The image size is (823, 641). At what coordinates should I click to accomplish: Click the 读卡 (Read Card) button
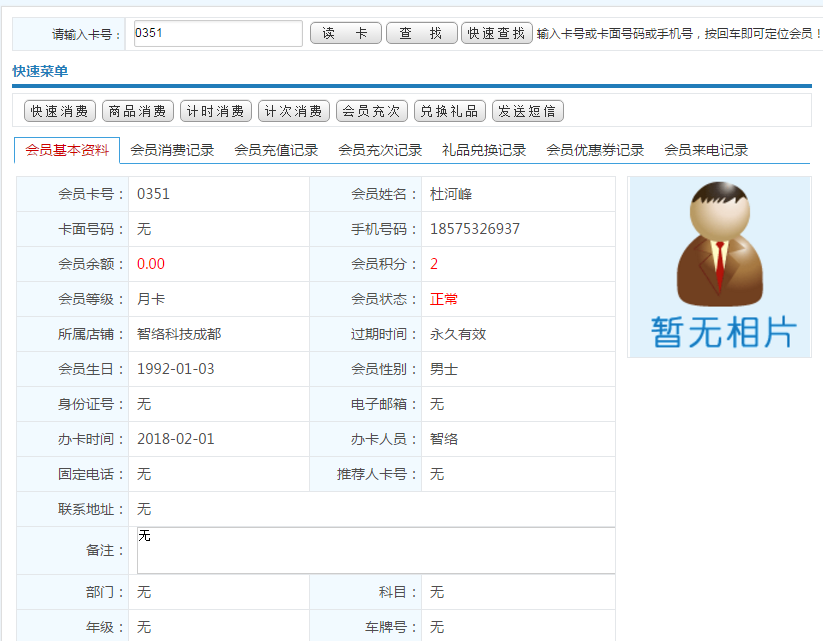[345, 33]
